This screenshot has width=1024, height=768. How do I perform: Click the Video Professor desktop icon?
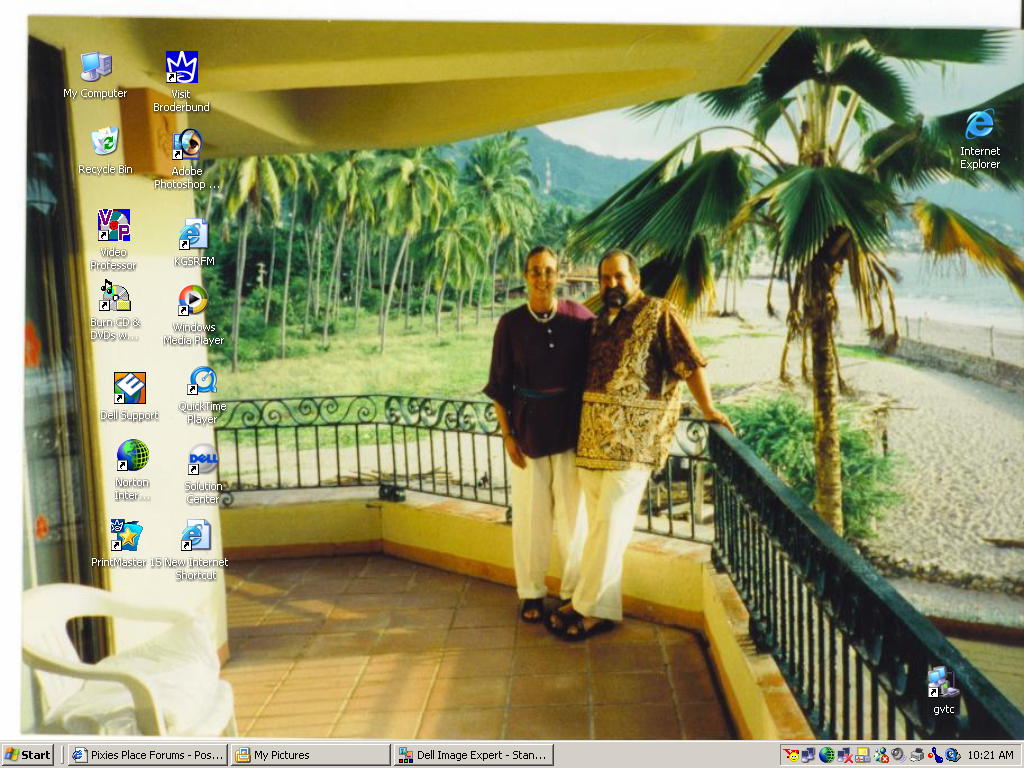[114, 226]
